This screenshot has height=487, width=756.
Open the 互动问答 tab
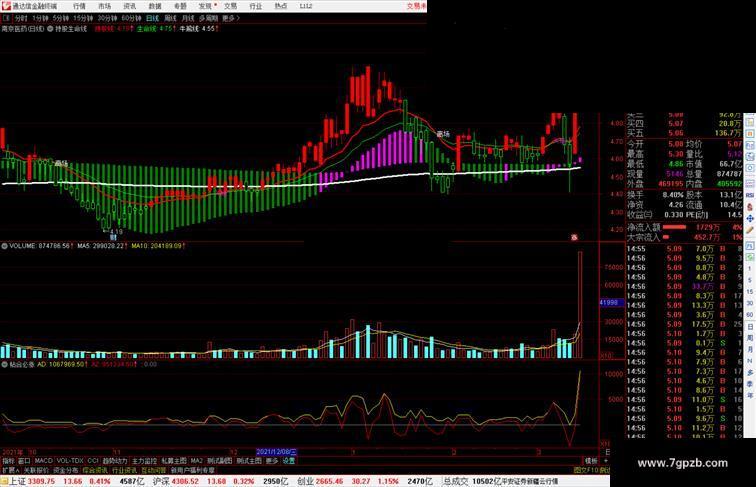pyautogui.click(x=154, y=470)
